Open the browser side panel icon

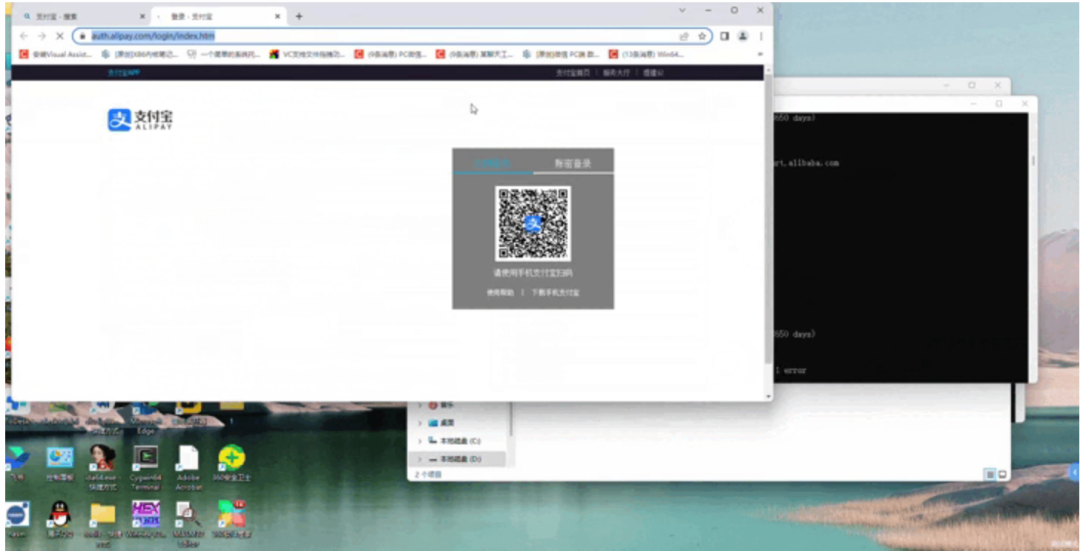(x=725, y=36)
